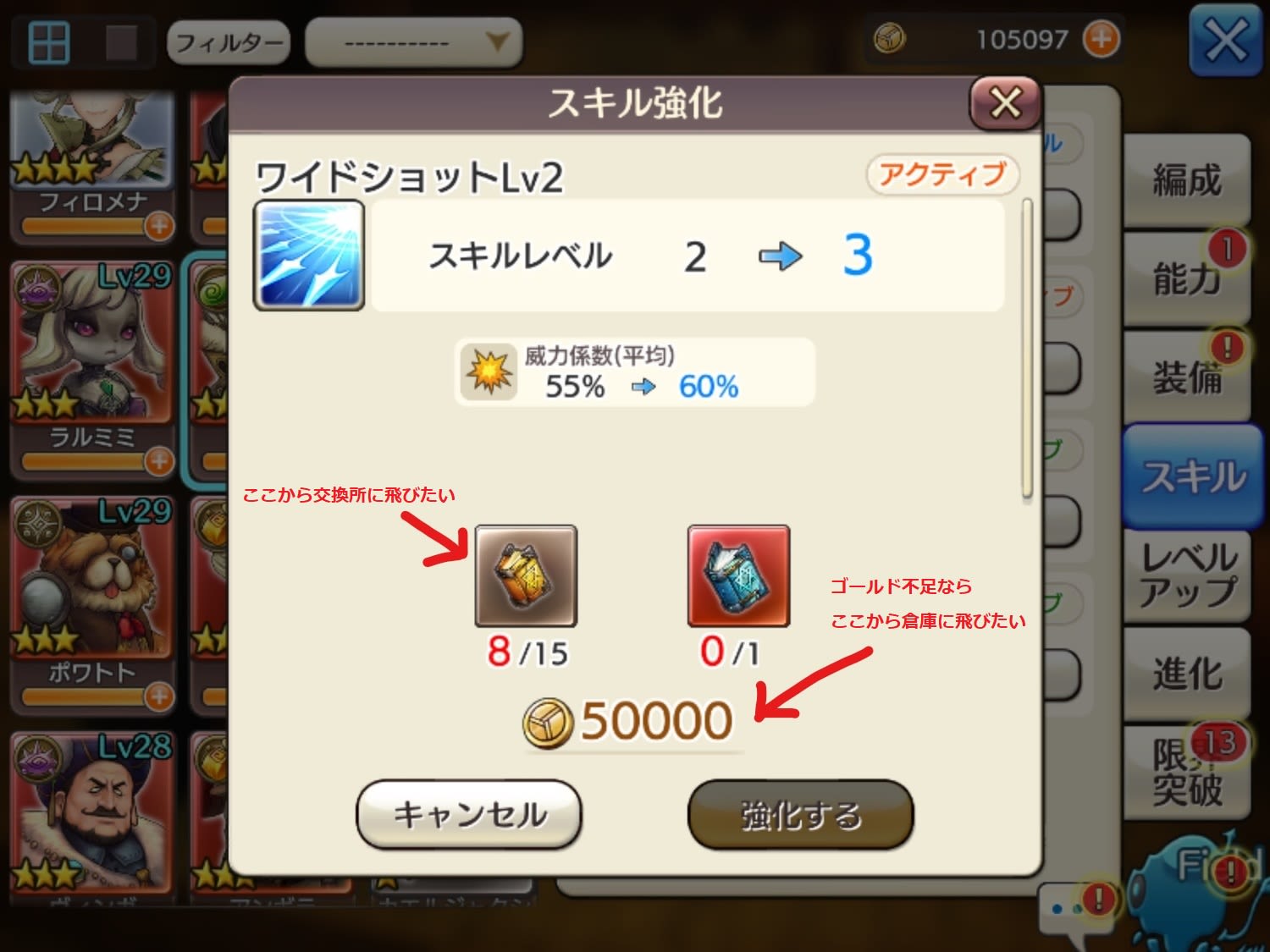Image resolution: width=1270 pixels, height=952 pixels.
Task: Click the 強化する button
Action: pyautogui.click(x=801, y=814)
